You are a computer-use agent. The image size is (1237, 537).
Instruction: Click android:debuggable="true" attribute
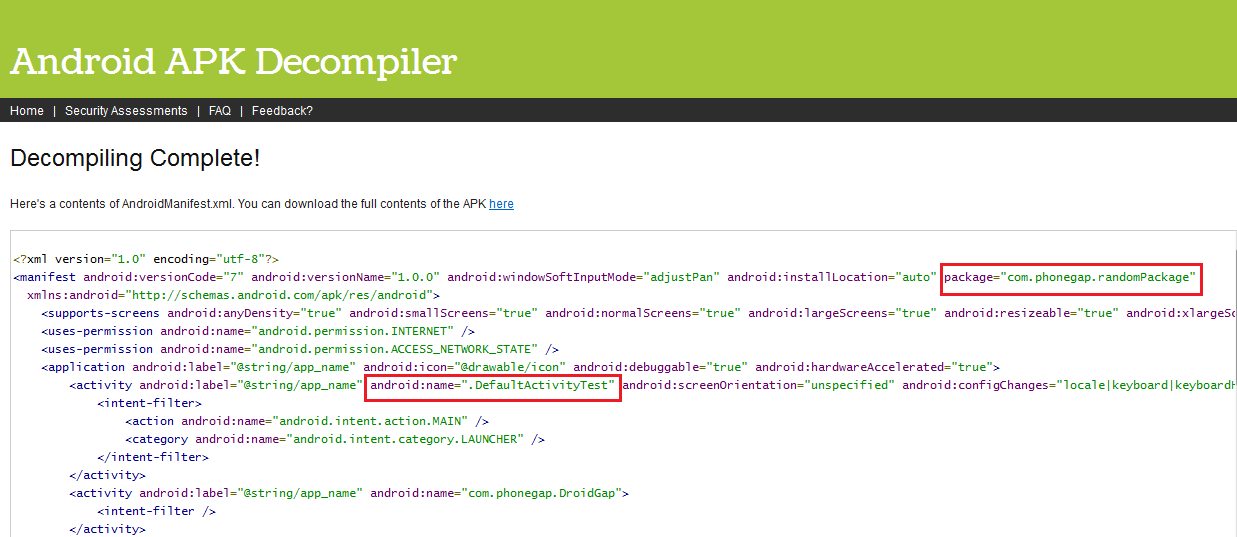[660, 367]
